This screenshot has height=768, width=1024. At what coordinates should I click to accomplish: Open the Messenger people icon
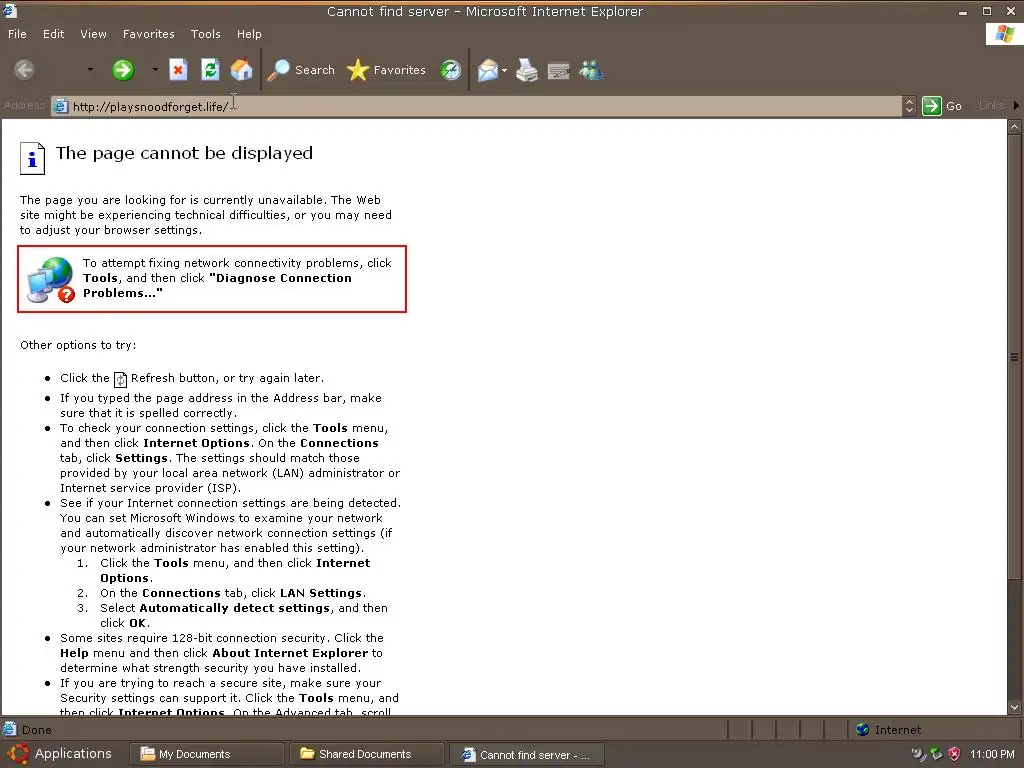592,70
